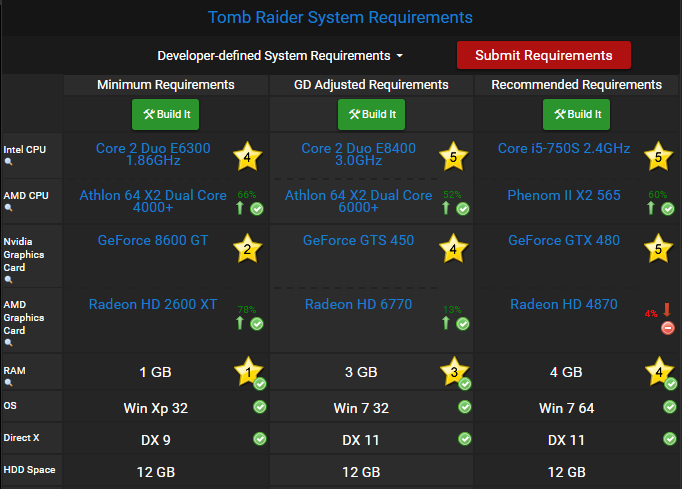Image resolution: width=682 pixels, height=489 pixels.
Task: Click the HDD Space row label
Action: click(x=29, y=470)
